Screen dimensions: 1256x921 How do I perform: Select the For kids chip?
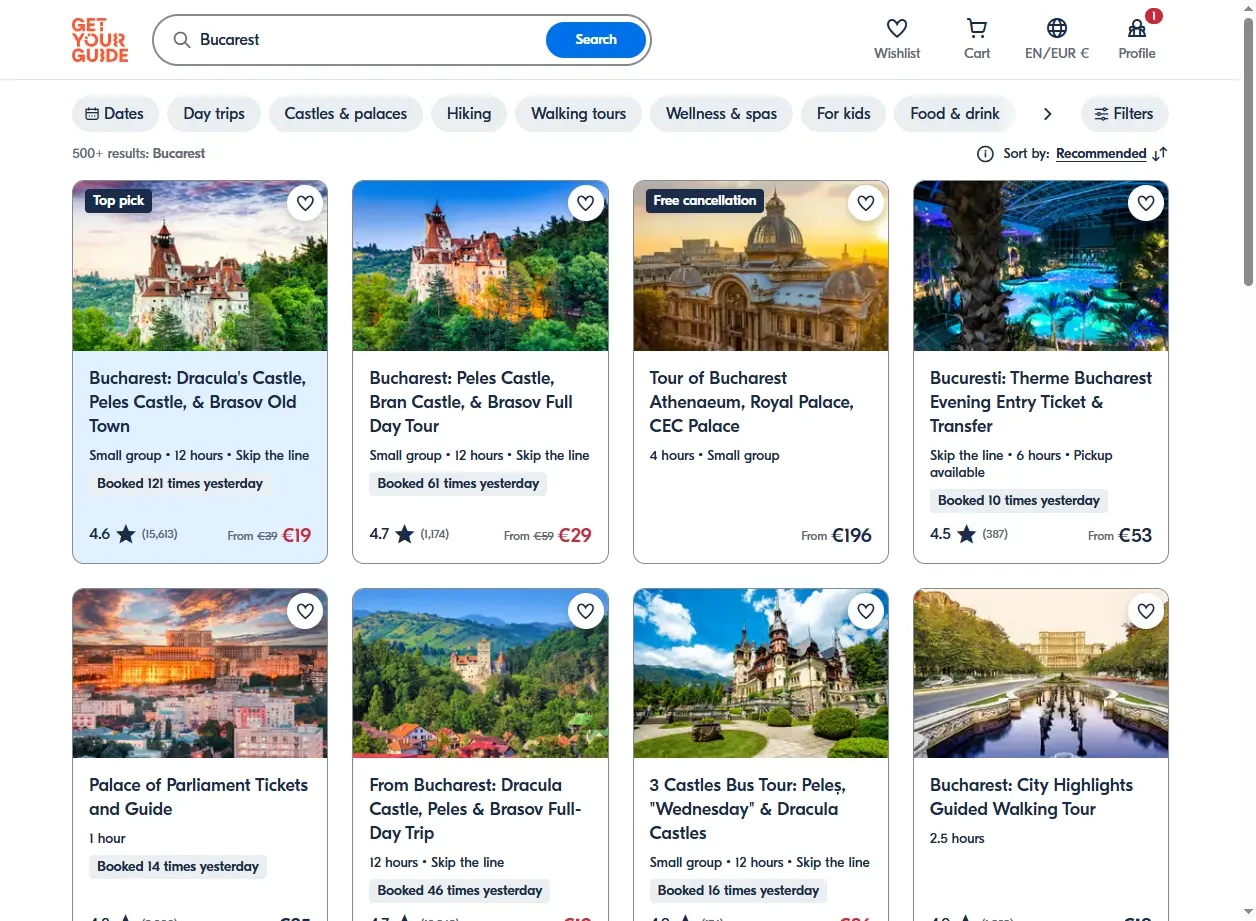click(843, 114)
